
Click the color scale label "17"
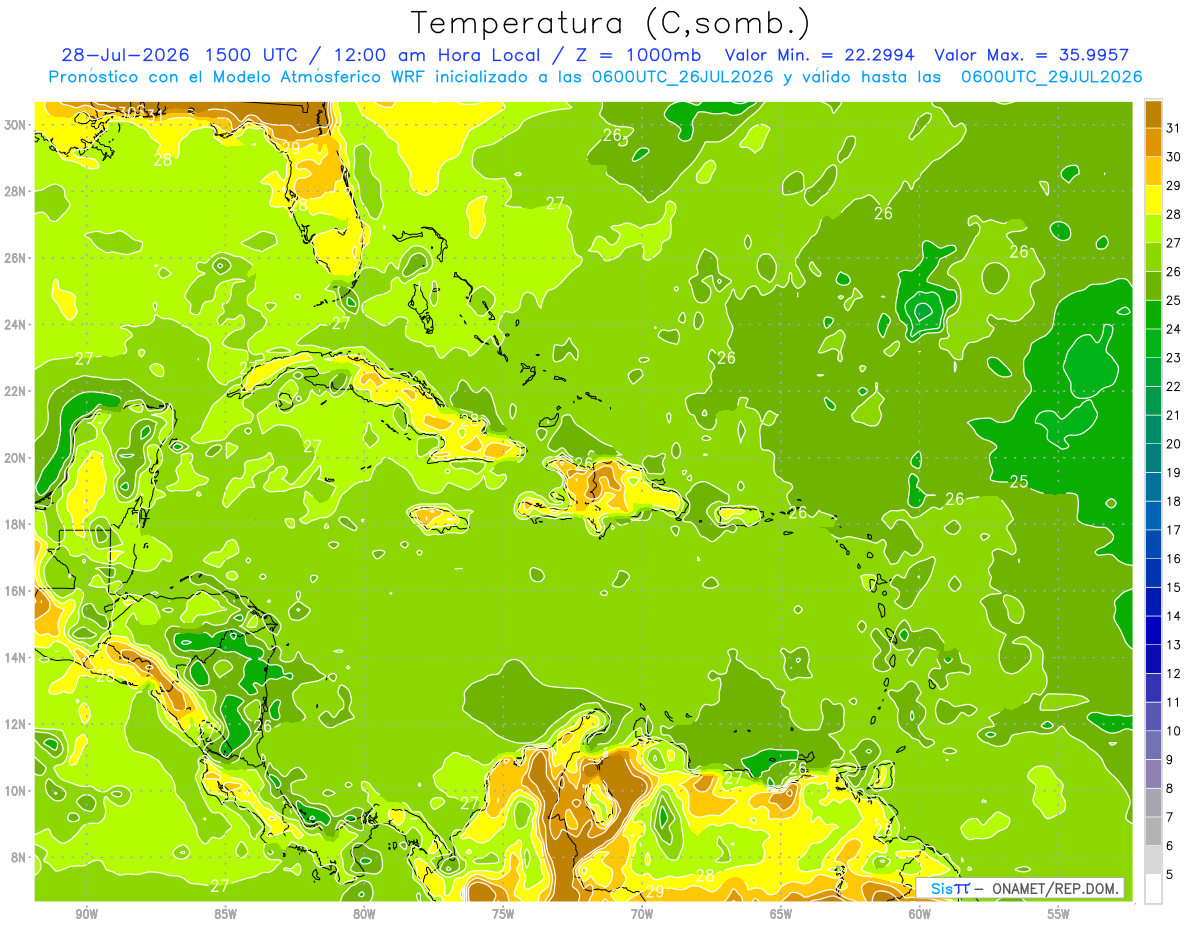click(x=1174, y=530)
